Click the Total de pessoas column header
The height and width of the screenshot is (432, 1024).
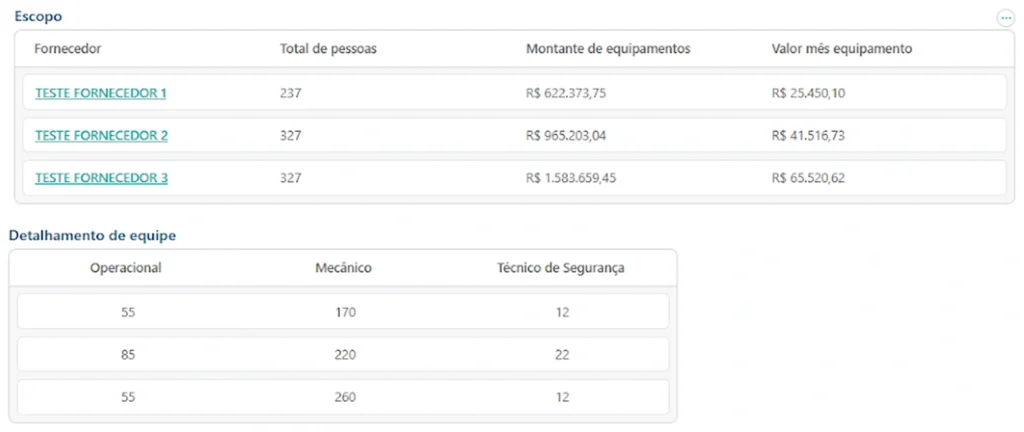coord(328,48)
